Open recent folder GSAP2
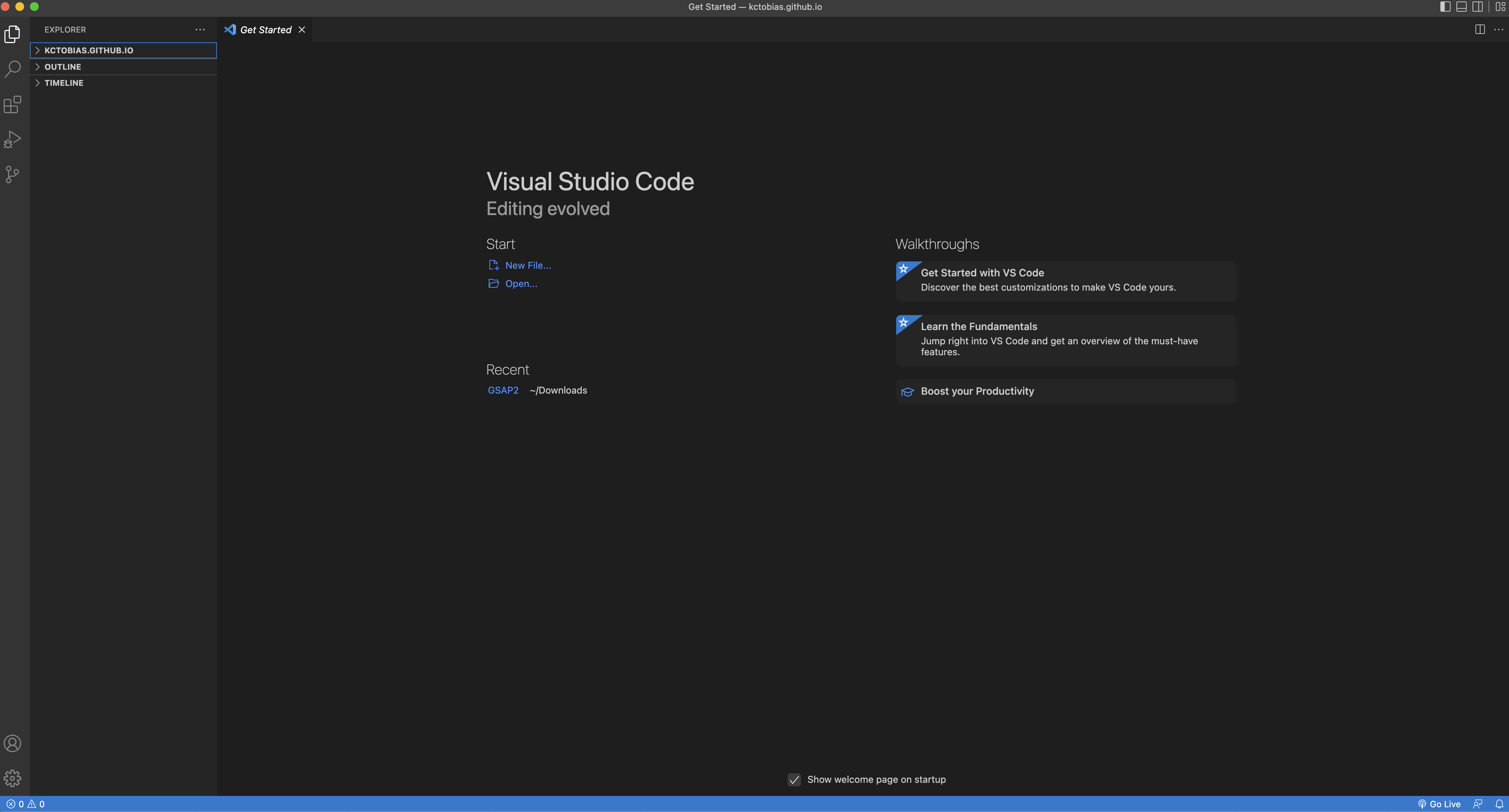This screenshot has width=1509, height=812. coord(503,390)
